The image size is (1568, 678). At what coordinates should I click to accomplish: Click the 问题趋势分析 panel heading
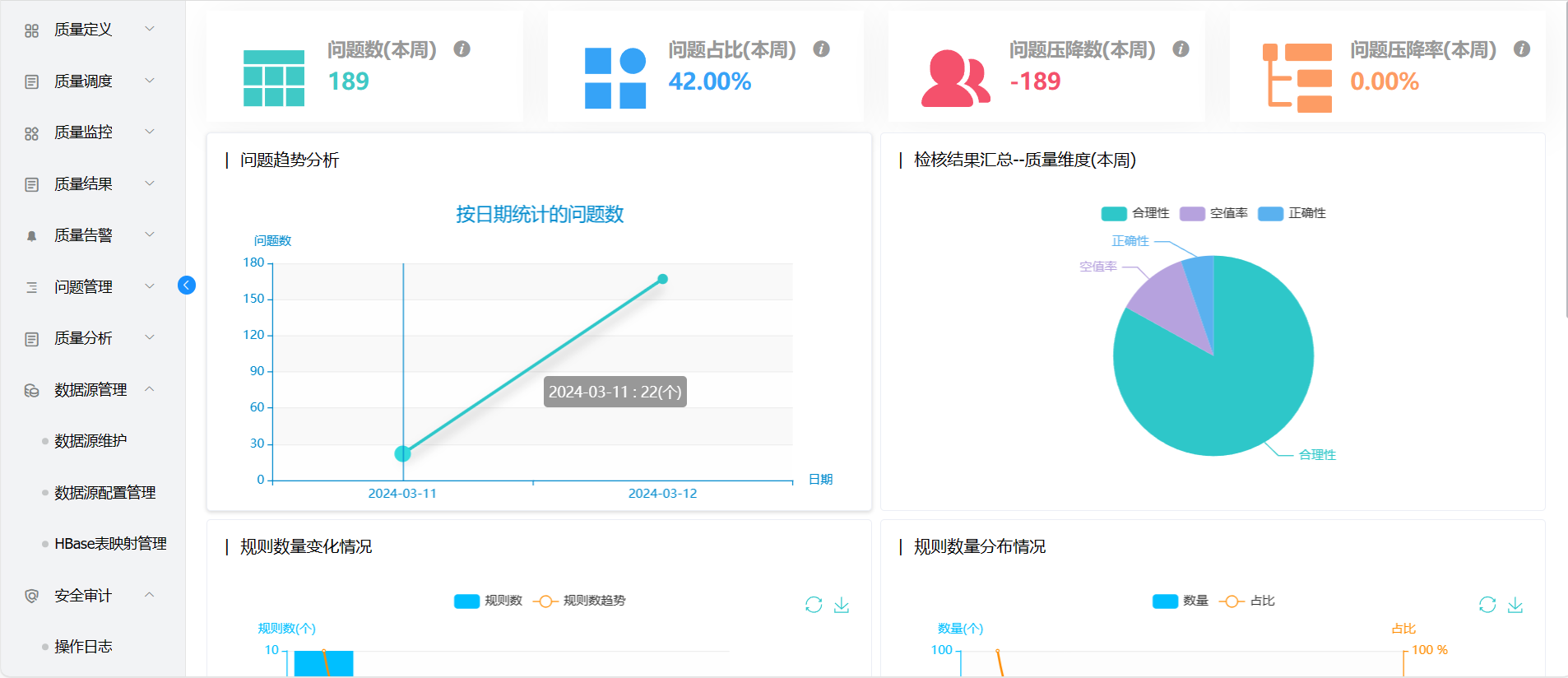click(290, 160)
